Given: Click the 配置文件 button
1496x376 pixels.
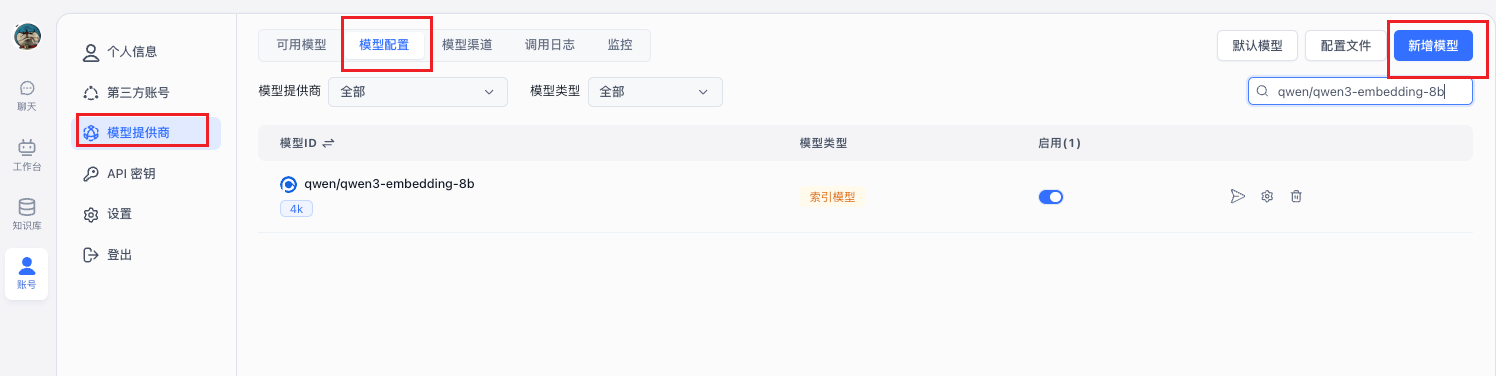Looking at the screenshot, I should click(1346, 46).
